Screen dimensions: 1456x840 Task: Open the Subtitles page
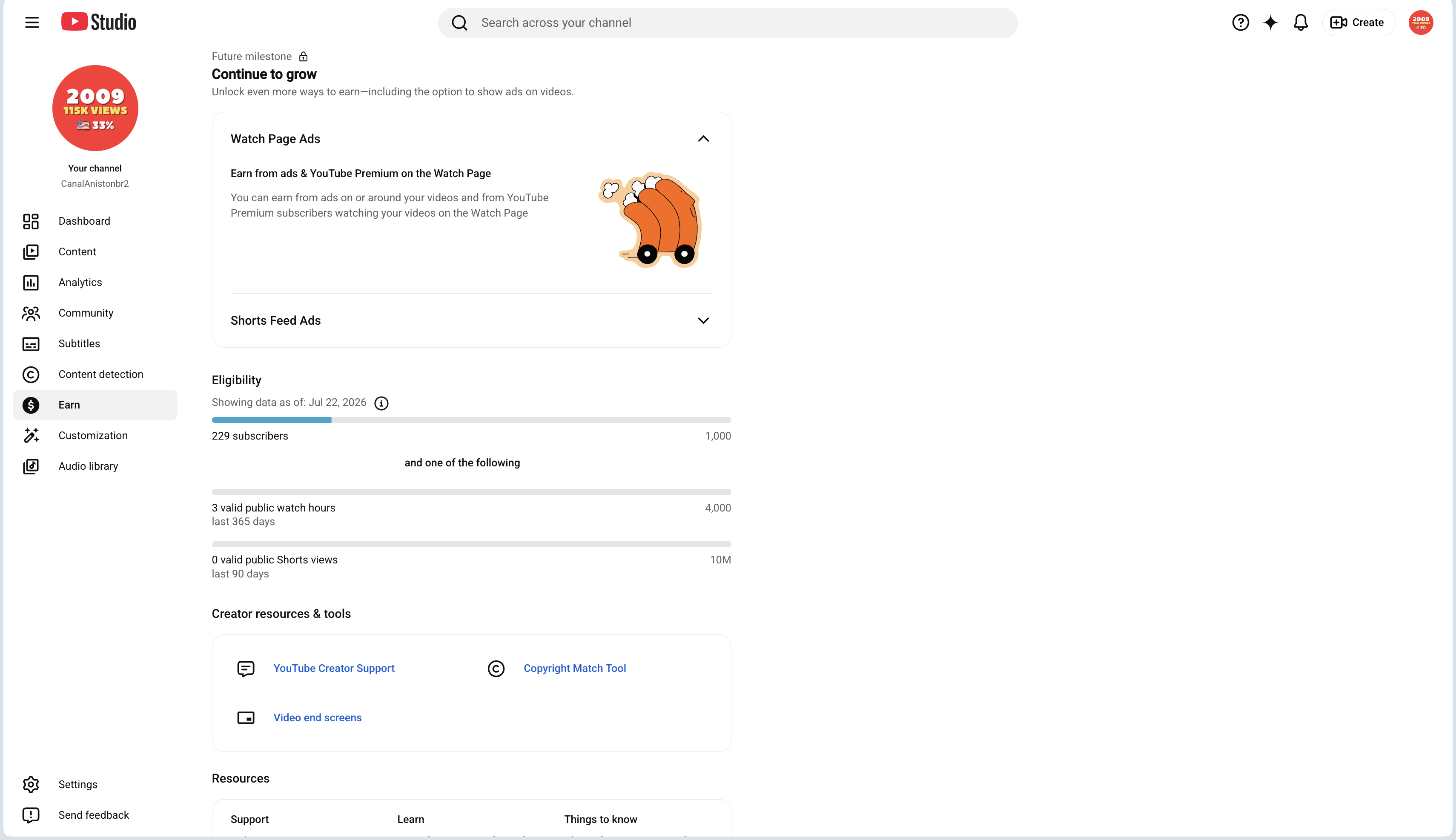coord(79,343)
